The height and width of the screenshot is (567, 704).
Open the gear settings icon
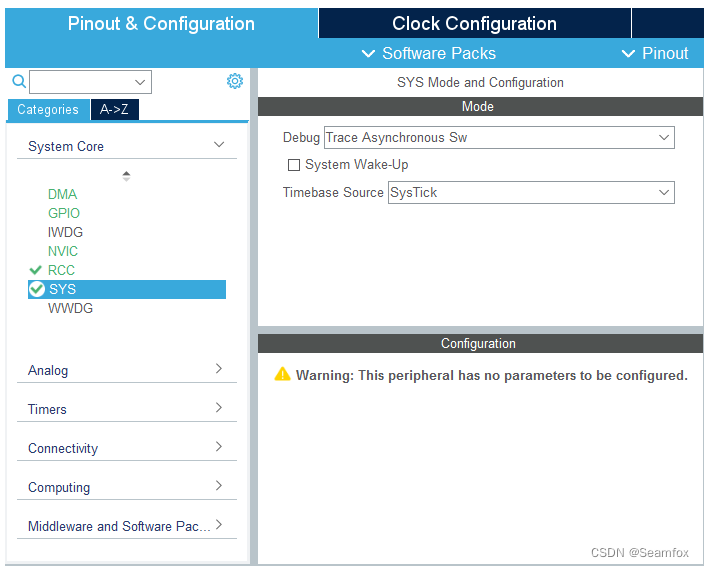[234, 81]
